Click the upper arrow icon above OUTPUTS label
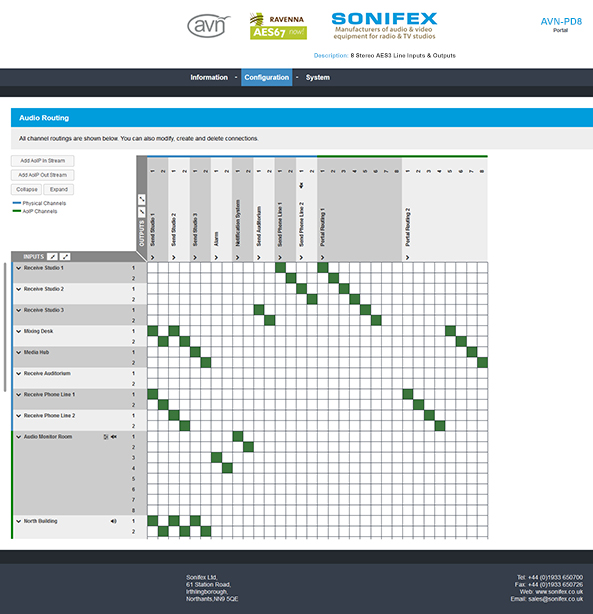Viewport: 593px width, 614px height. pyautogui.click(x=142, y=199)
